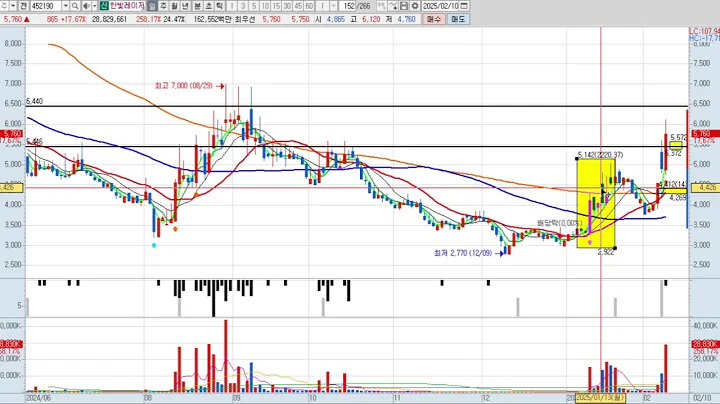Click the 02/10 date at axis end
This screenshot has width=720, height=404.
(x=703, y=398)
